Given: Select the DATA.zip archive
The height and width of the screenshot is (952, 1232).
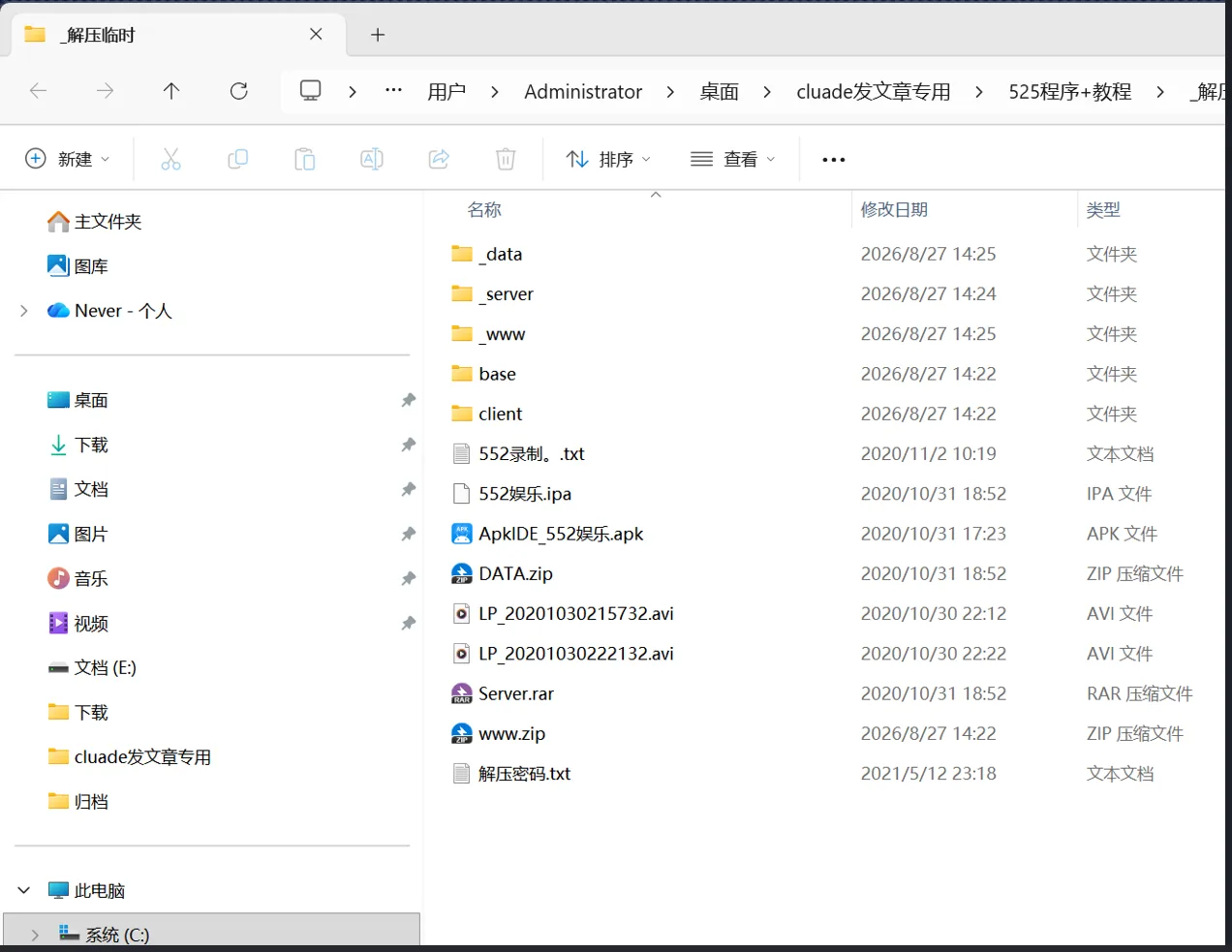Looking at the screenshot, I should (x=502, y=573).
